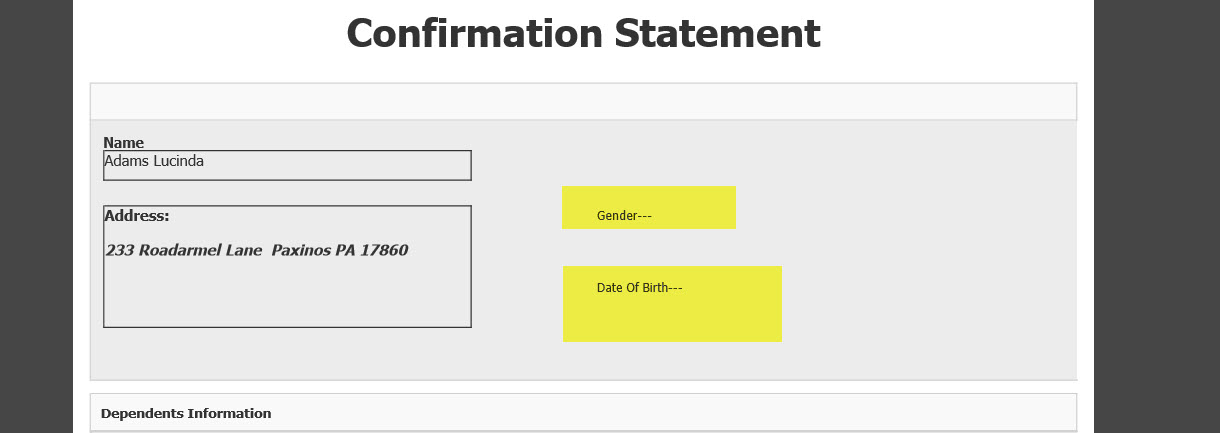The image size is (1220, 433).
Task: Click the dark margin left of the page
Action: click(36, 216)
